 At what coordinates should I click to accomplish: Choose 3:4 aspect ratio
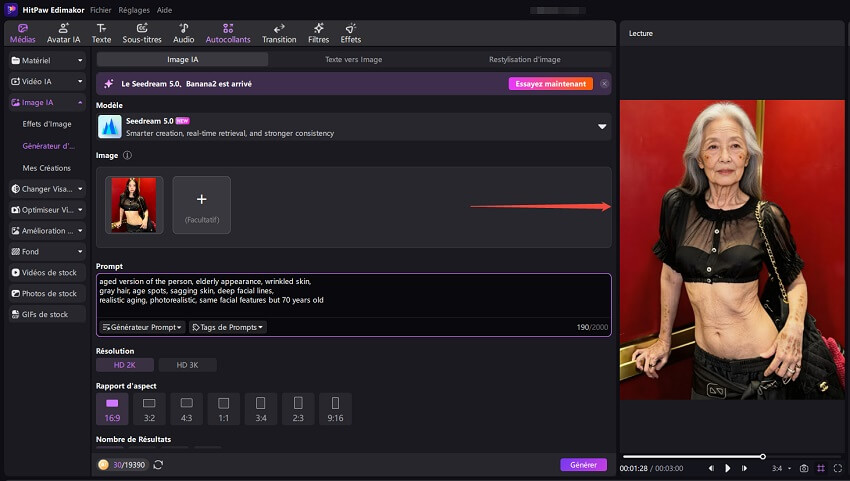point(261,409)
